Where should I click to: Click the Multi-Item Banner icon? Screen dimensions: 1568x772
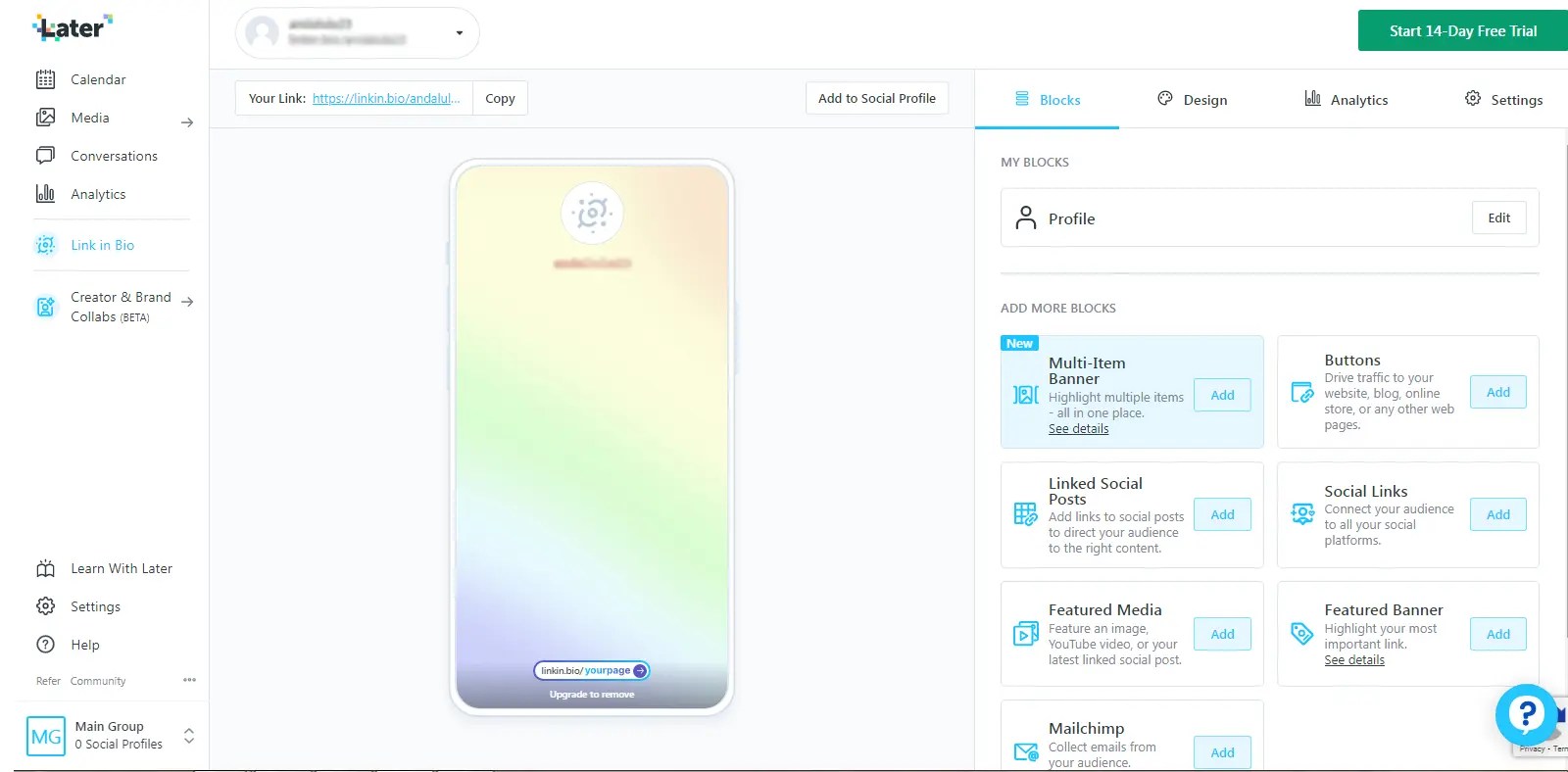pos(1025,395)
